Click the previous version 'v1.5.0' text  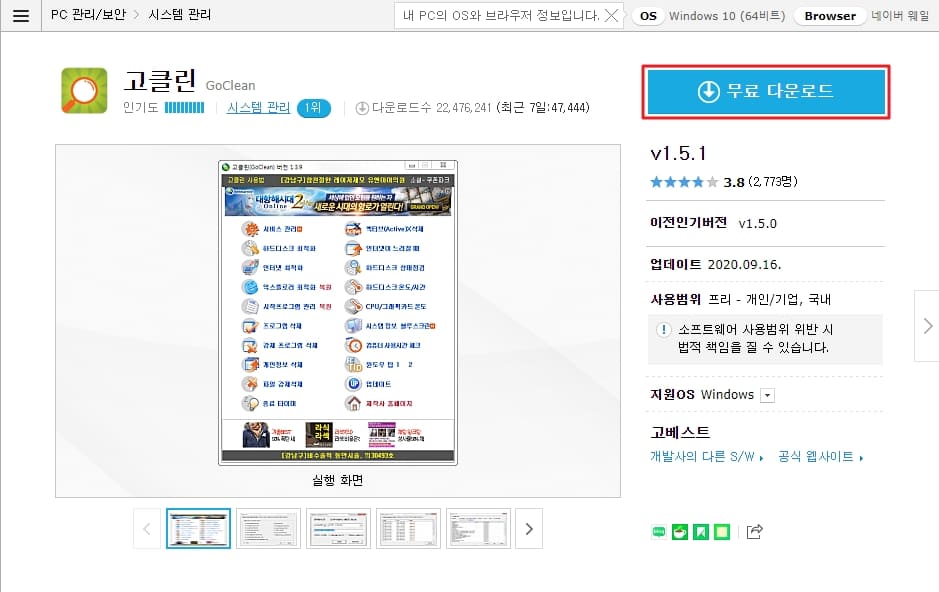758,224
